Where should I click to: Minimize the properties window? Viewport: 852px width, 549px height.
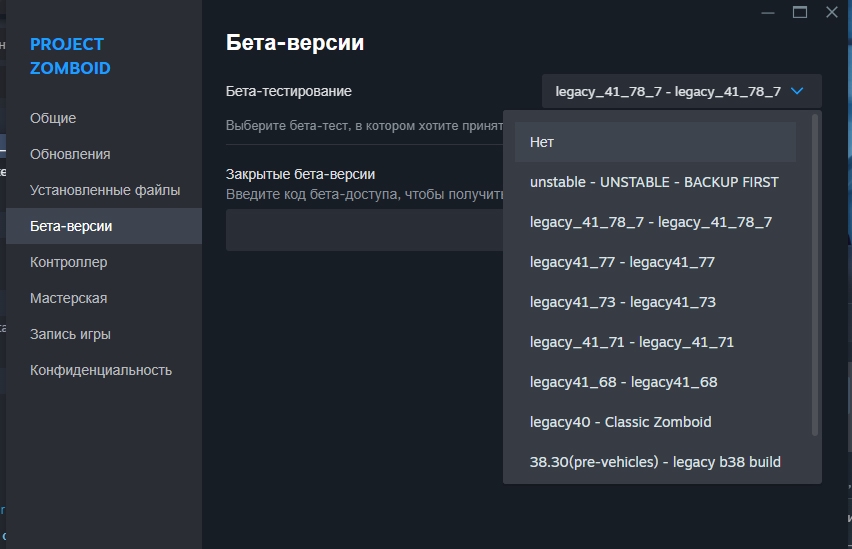[x=768, y=13]
